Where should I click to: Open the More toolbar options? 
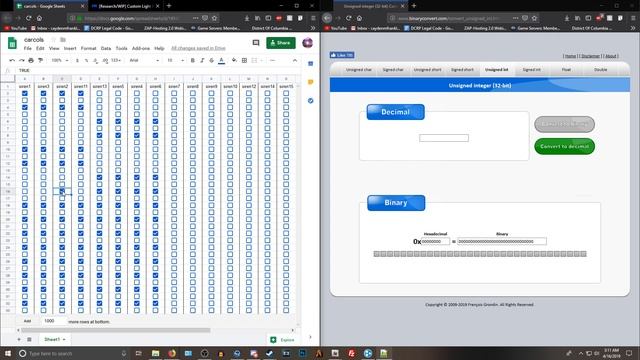(x=273, y=60)
